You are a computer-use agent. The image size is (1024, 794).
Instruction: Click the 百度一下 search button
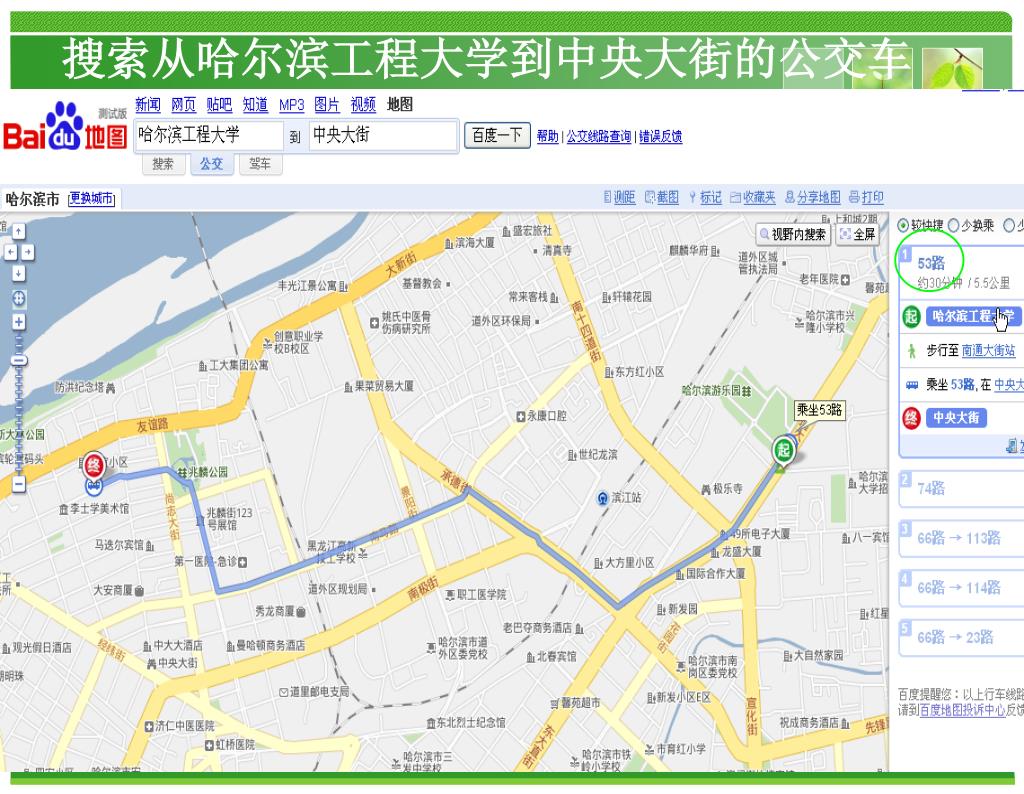pyautogui.click(x=497, y=135)
